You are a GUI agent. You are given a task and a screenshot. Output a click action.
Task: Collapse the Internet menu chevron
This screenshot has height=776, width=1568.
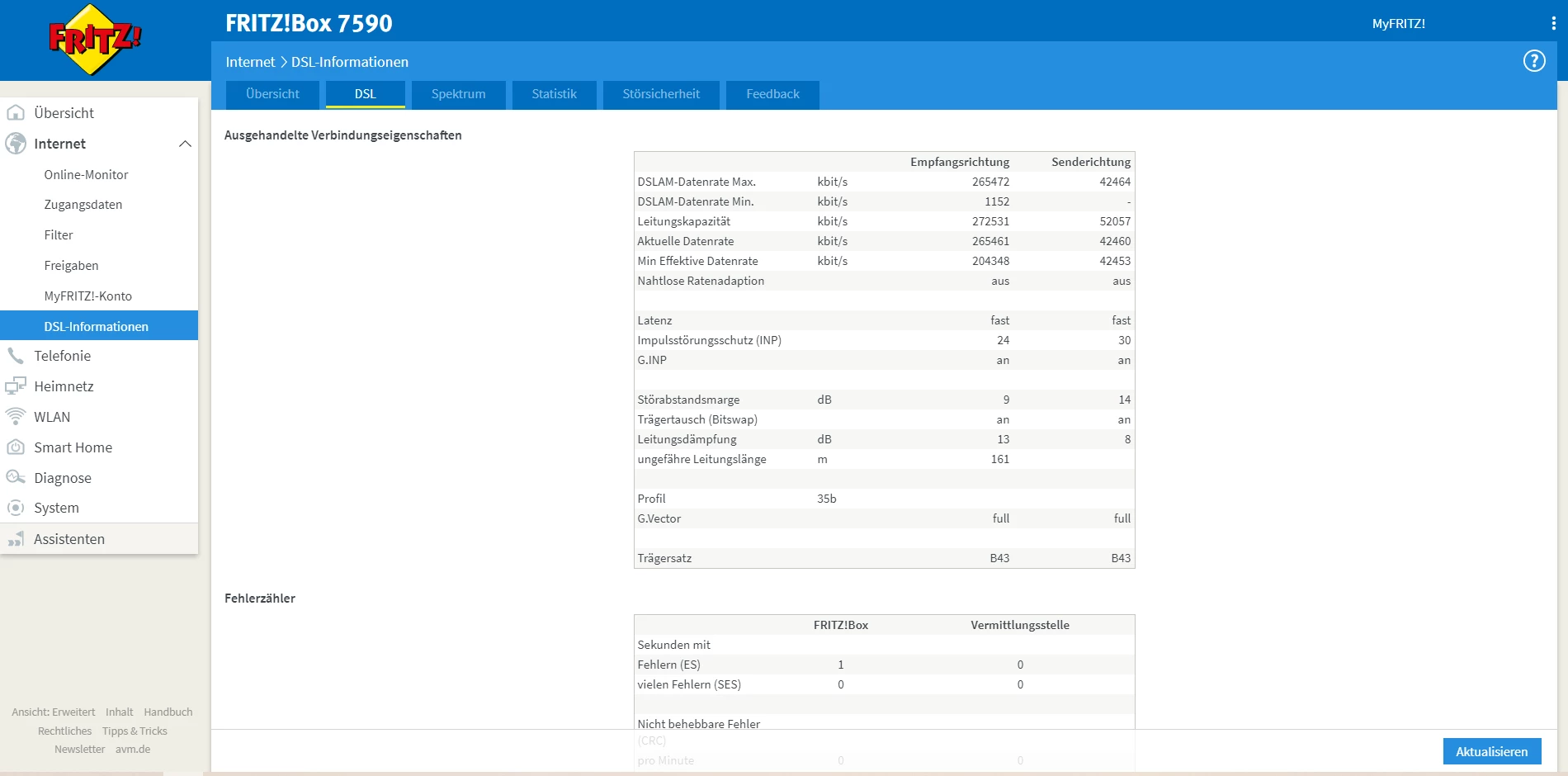tap(185, 144)
